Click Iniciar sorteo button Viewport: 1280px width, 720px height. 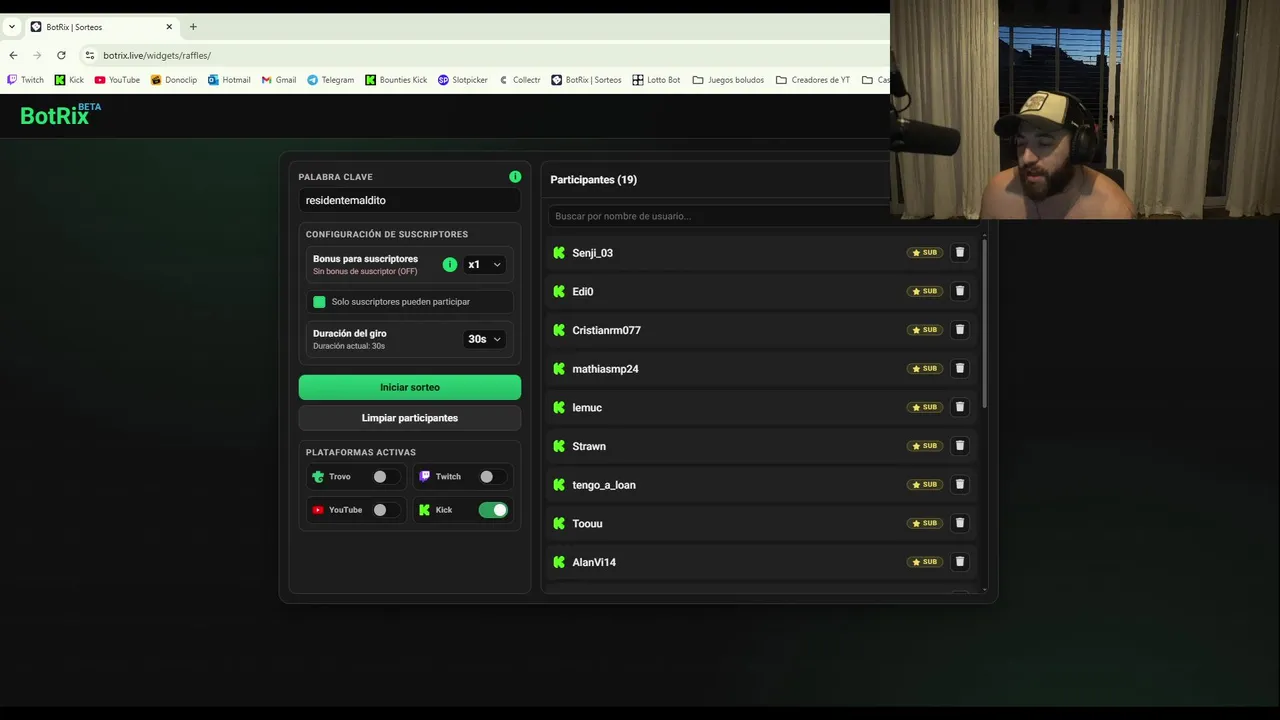coord(410,387)
